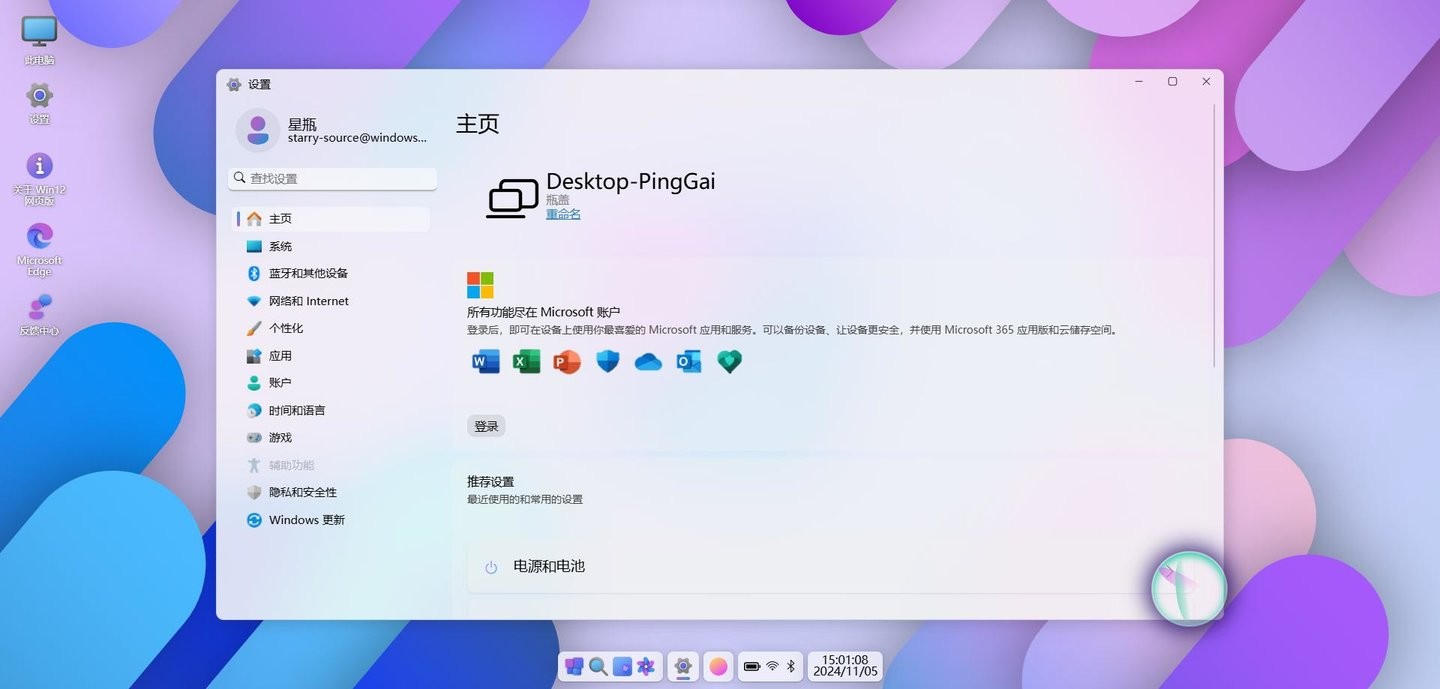Maximize the 设置 window

click(1172, 82)
